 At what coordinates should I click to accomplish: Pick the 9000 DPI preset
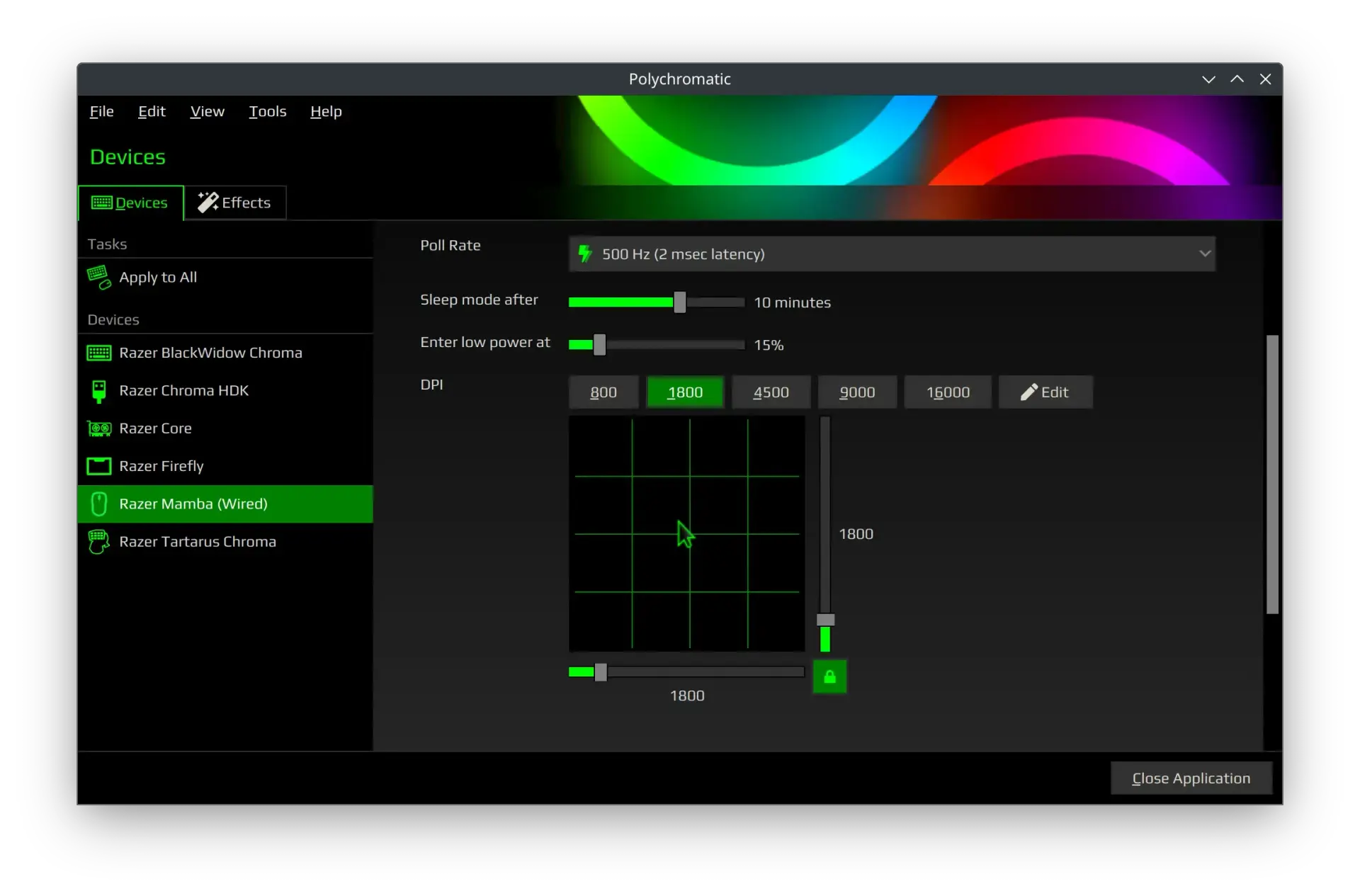tap(857, 392)
